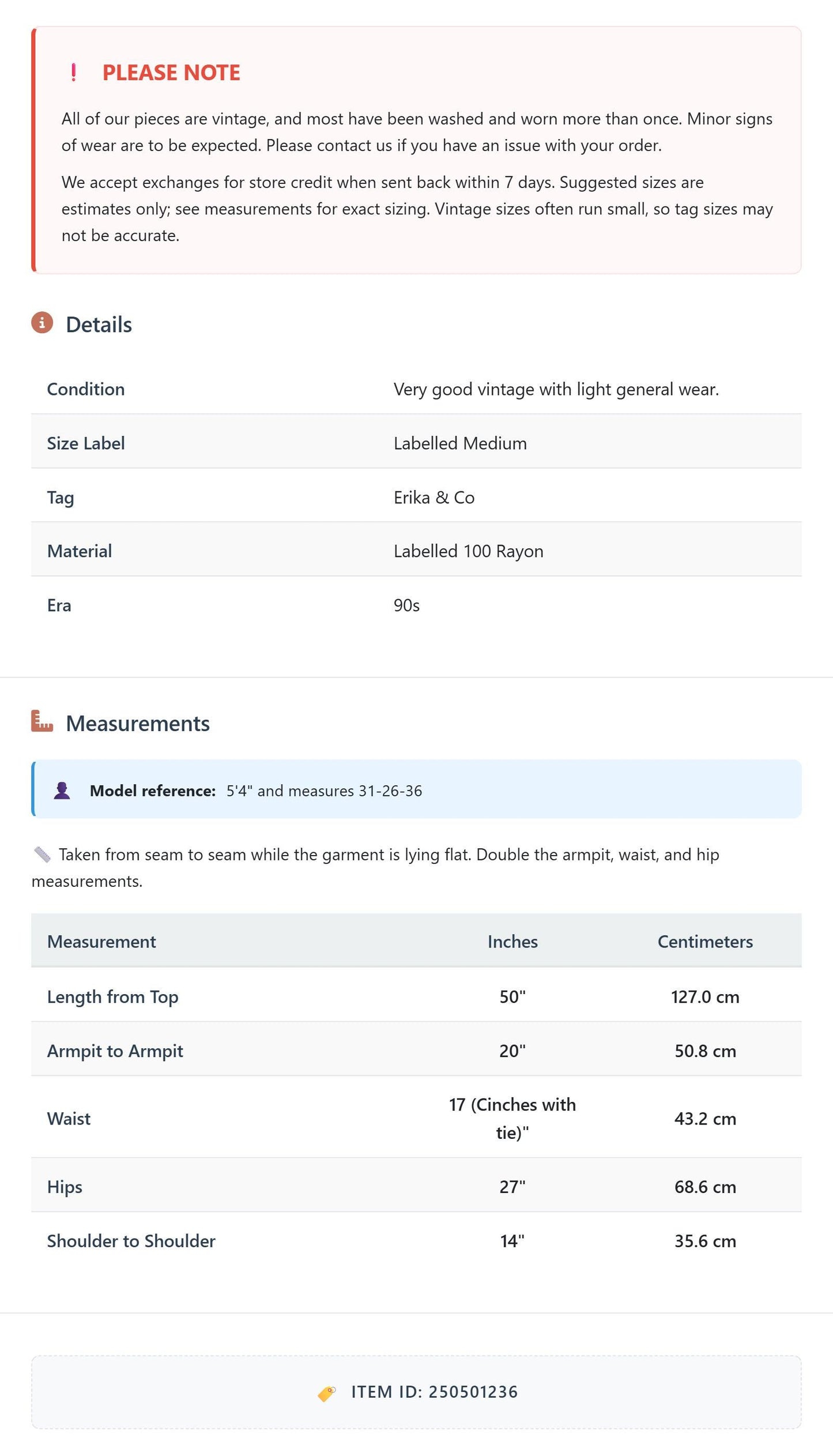The image size is (833, 1456).
Task: Click the Hips 68.6 cm value
Action: 705,1187
